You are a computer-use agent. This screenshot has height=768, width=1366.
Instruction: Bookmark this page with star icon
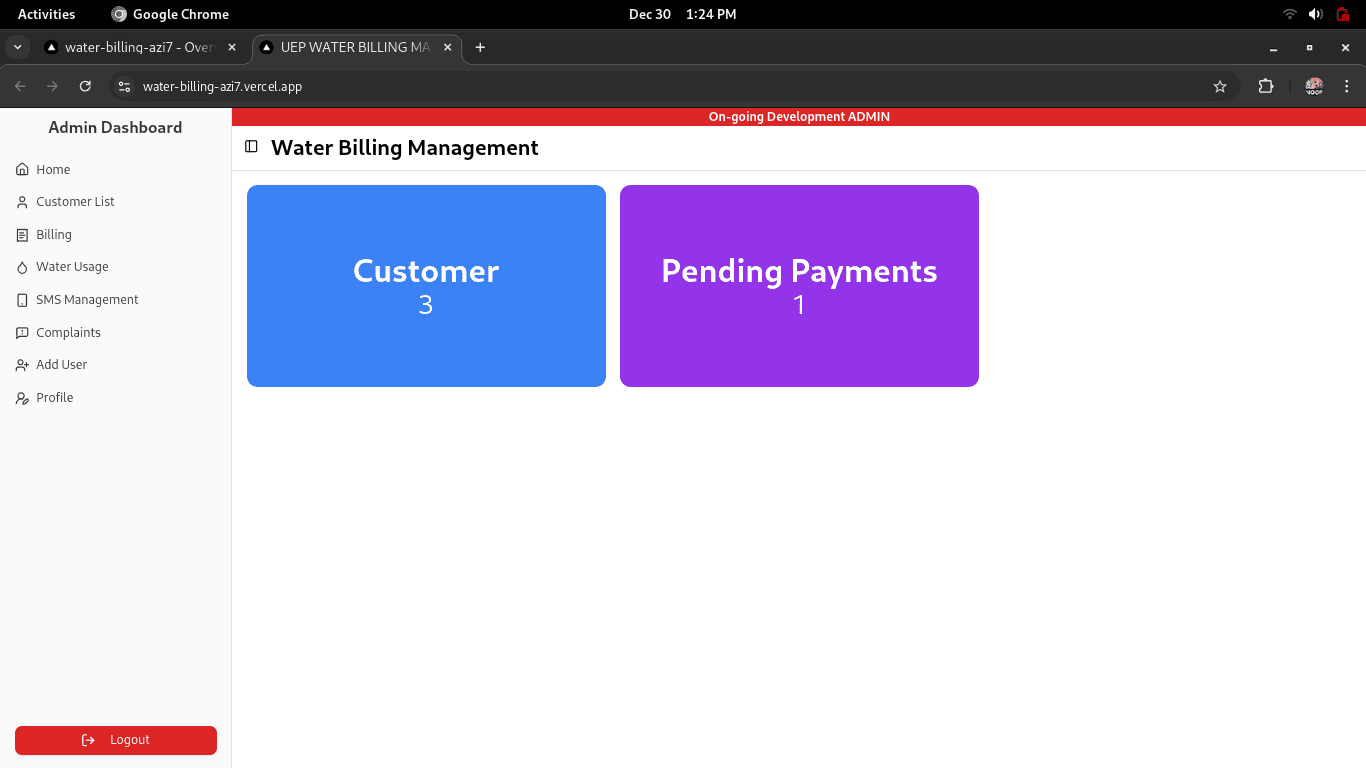point(1220,87)
